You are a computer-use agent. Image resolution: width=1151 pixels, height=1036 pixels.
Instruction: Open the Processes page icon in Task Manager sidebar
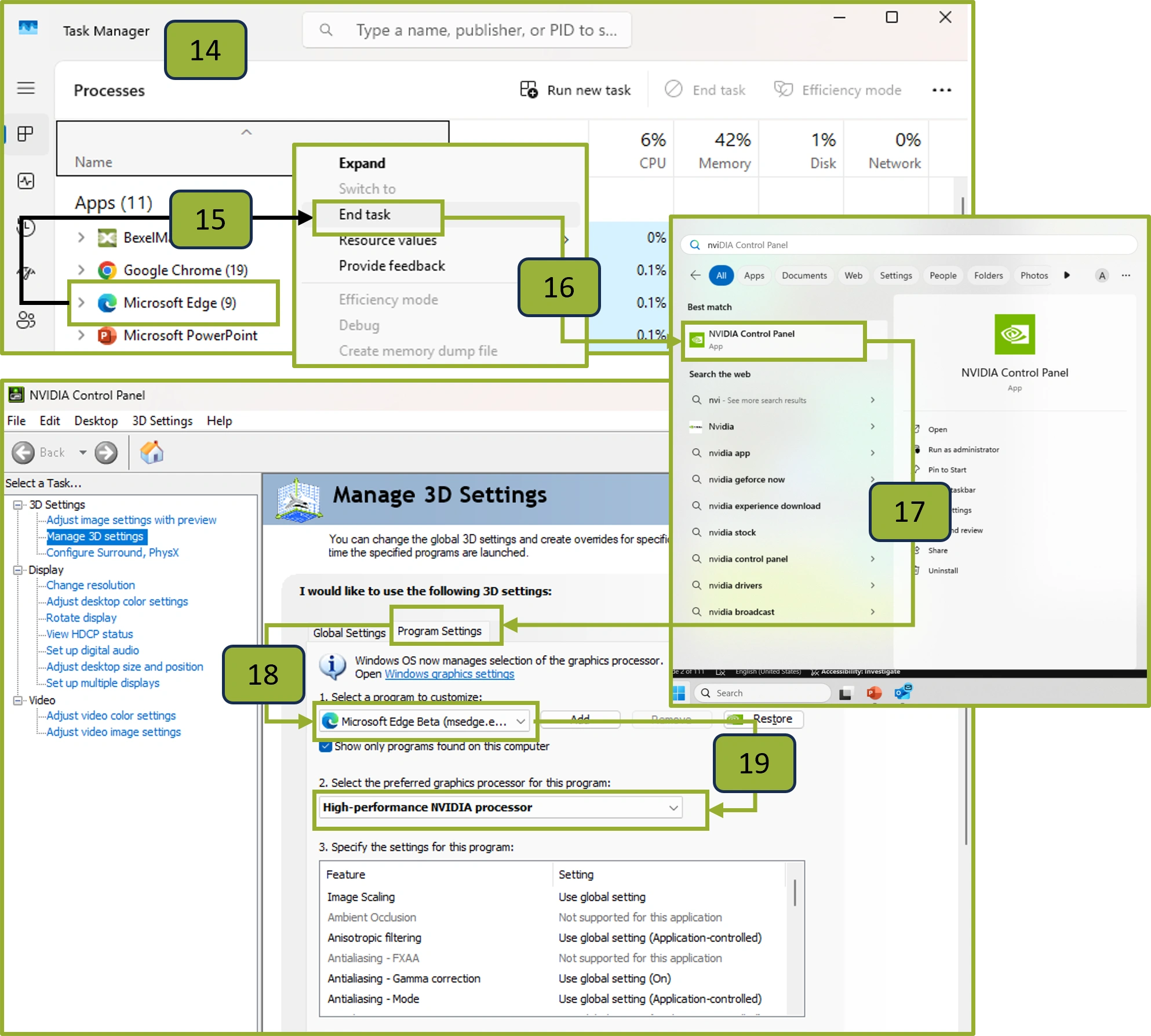point(26,134)
